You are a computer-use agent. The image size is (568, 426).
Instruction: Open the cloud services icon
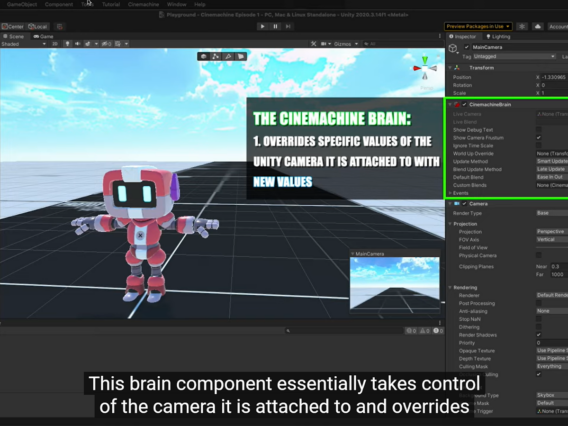pos(538,26)
